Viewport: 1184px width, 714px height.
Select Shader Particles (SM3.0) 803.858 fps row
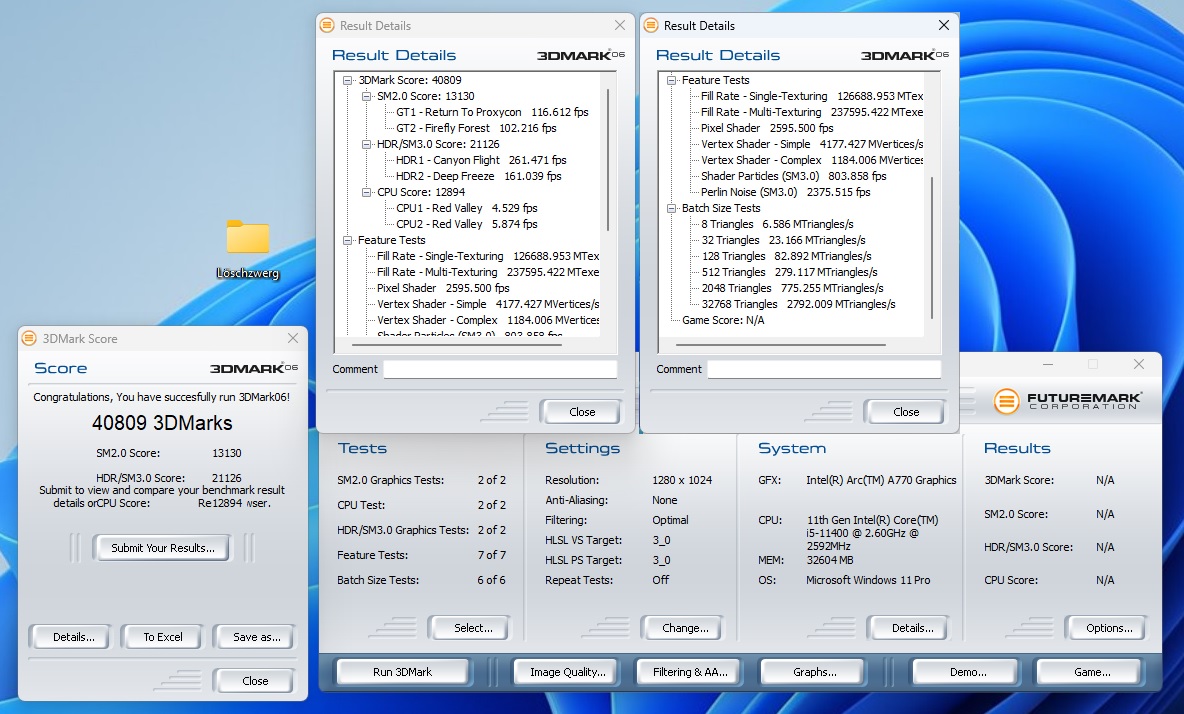click(793, 176)
